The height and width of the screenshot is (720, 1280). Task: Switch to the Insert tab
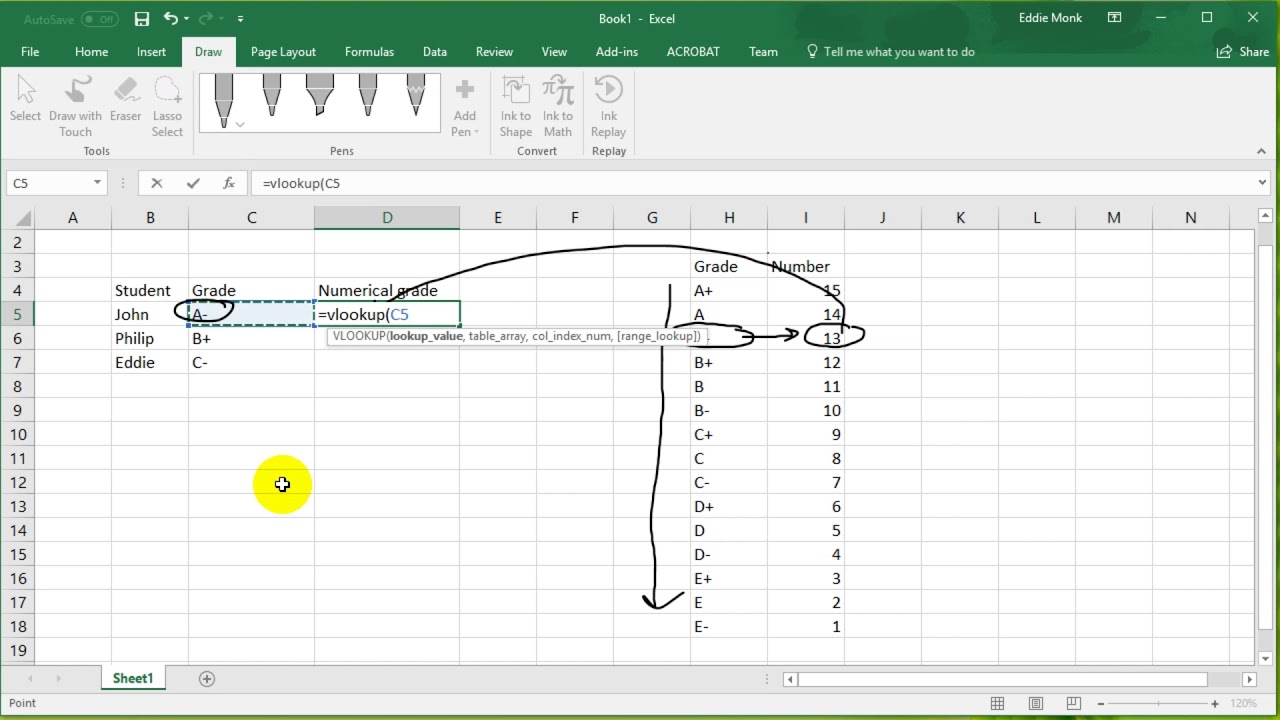tap(152, 52)
